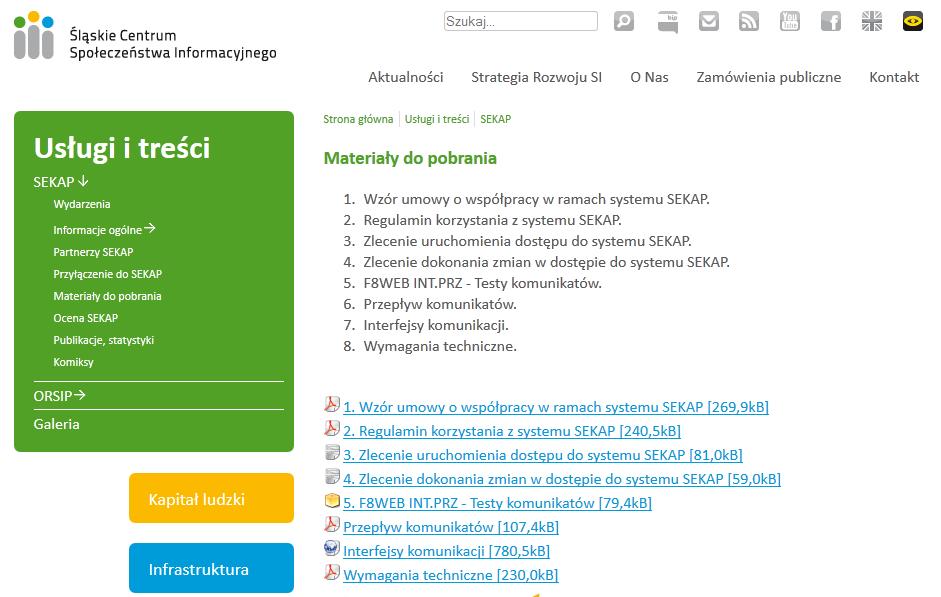Image resolution: width=941 pixels, height=597 pixels.
Task: Download F8WEB INT.PRZ Testy komunikatów [79,4kB]
Action: 498,503
